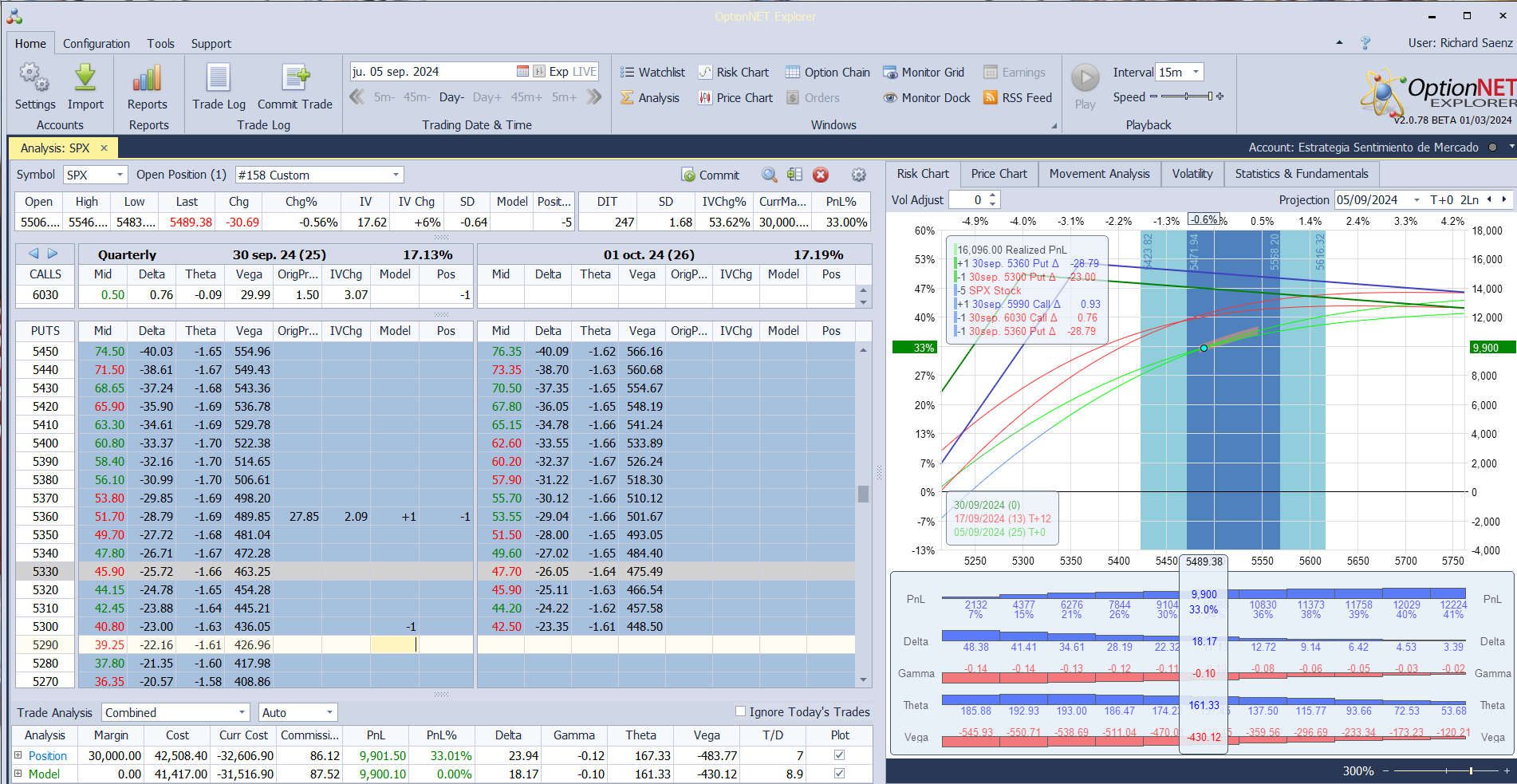The width and height of the screenshot is (1517, 784).
Task: Enable Ignore Today's Trades checkbox
Action: pos(740,711)
